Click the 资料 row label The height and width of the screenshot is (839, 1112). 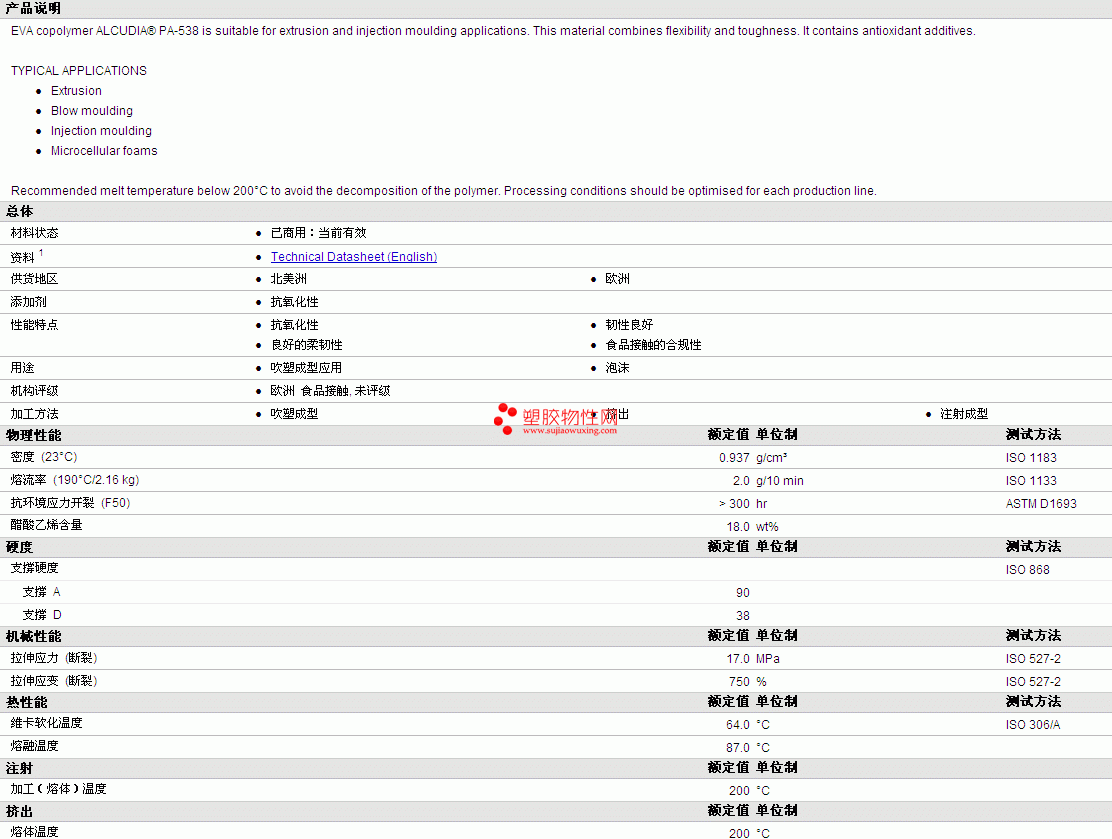[x=22, y=257]
